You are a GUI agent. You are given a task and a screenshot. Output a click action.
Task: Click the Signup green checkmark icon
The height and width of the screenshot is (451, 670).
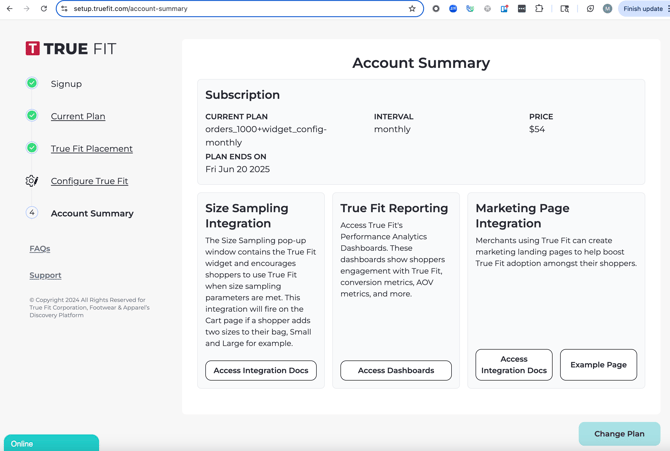pyautogui.click(x=32, y=83)
